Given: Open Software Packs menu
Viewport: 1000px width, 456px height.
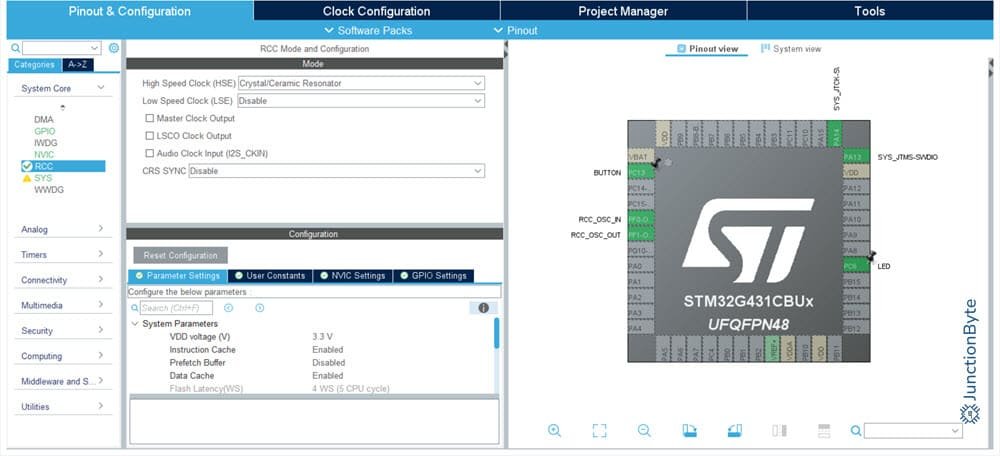Looking at the screenshot, I should pyautogui.click(x=368, y=31).
